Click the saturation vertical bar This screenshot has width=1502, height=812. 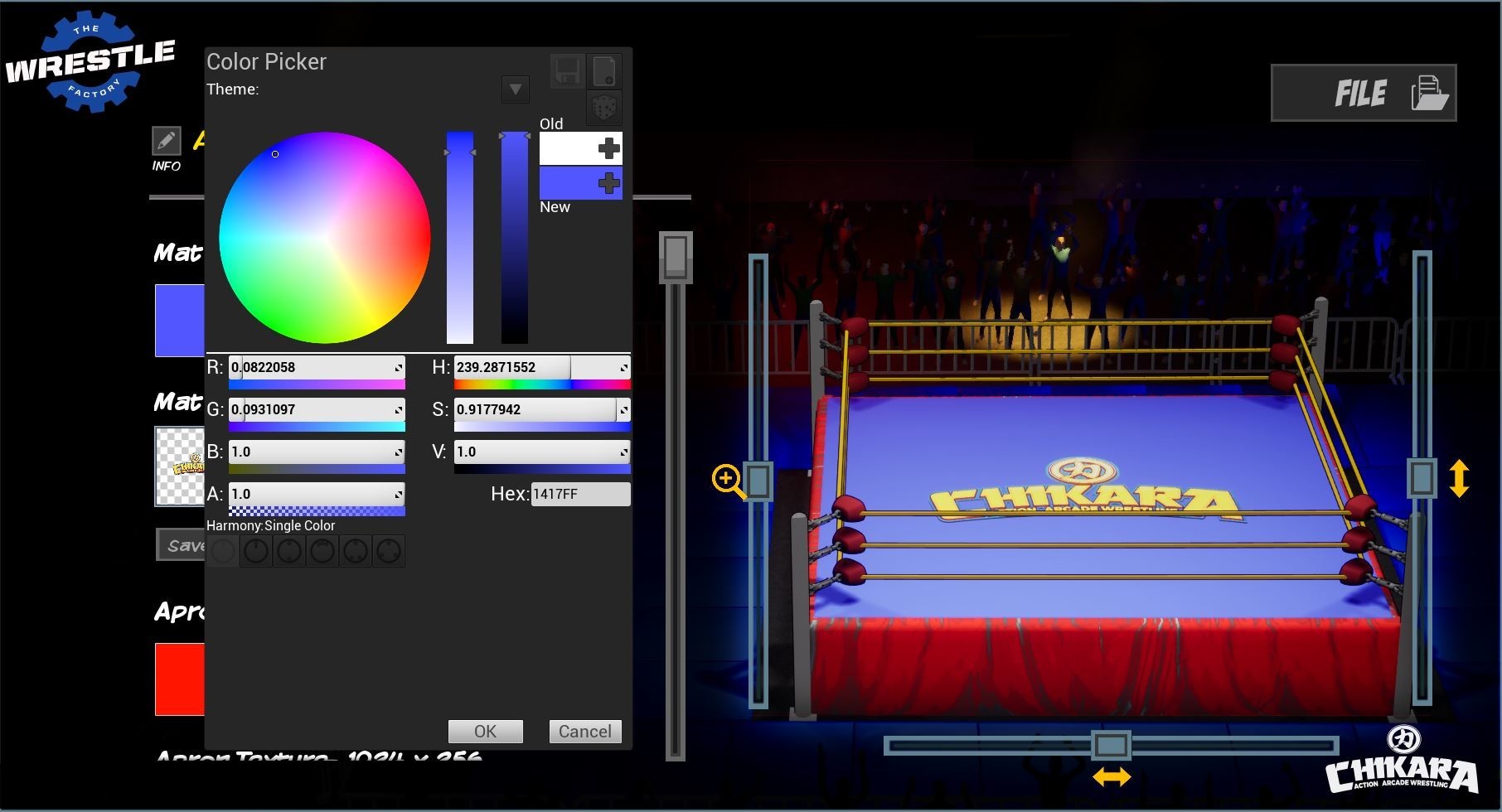pyautogui.click(x=460, y=238)
